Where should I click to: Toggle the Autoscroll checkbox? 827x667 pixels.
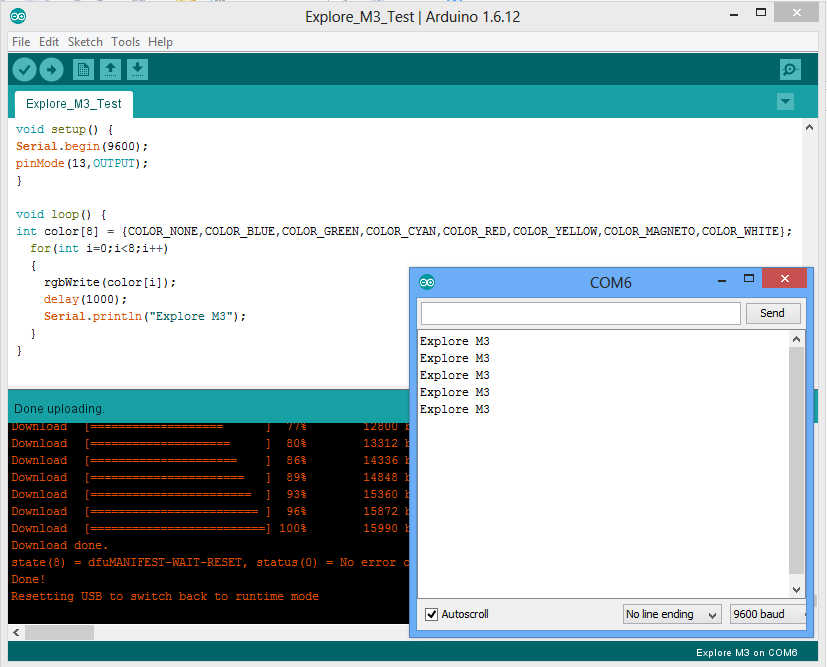pyautogui.click(x=431, y=614)
